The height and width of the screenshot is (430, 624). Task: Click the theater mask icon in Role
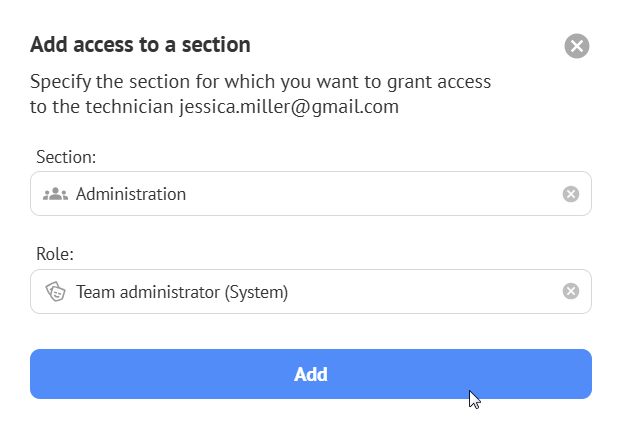point(56,292)
